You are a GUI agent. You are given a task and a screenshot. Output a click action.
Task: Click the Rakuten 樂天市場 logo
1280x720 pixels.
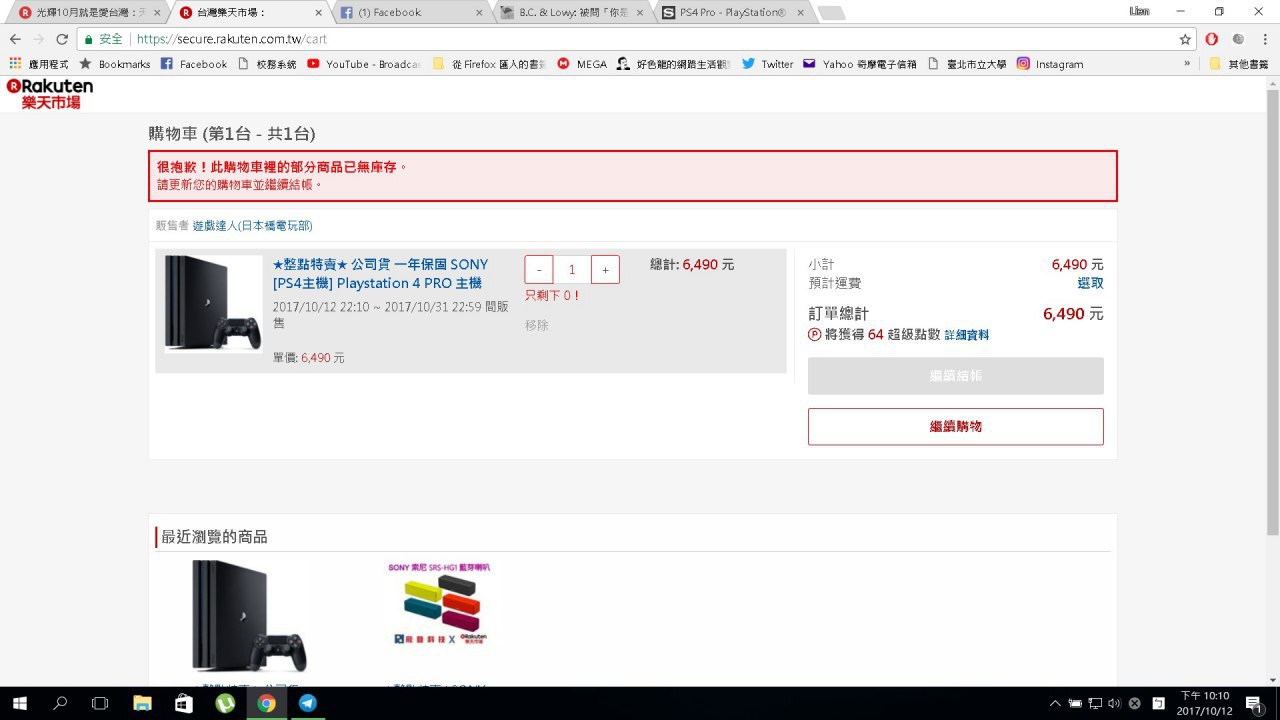point(49,94)
